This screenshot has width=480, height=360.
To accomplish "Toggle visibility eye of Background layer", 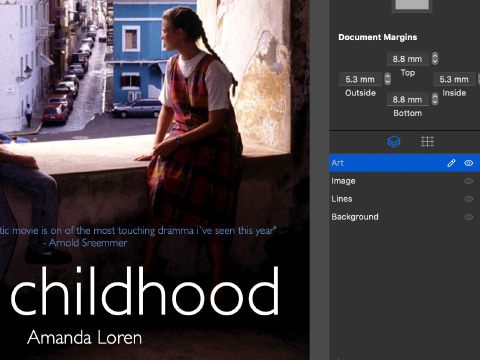I will click(x=469, y=217).
